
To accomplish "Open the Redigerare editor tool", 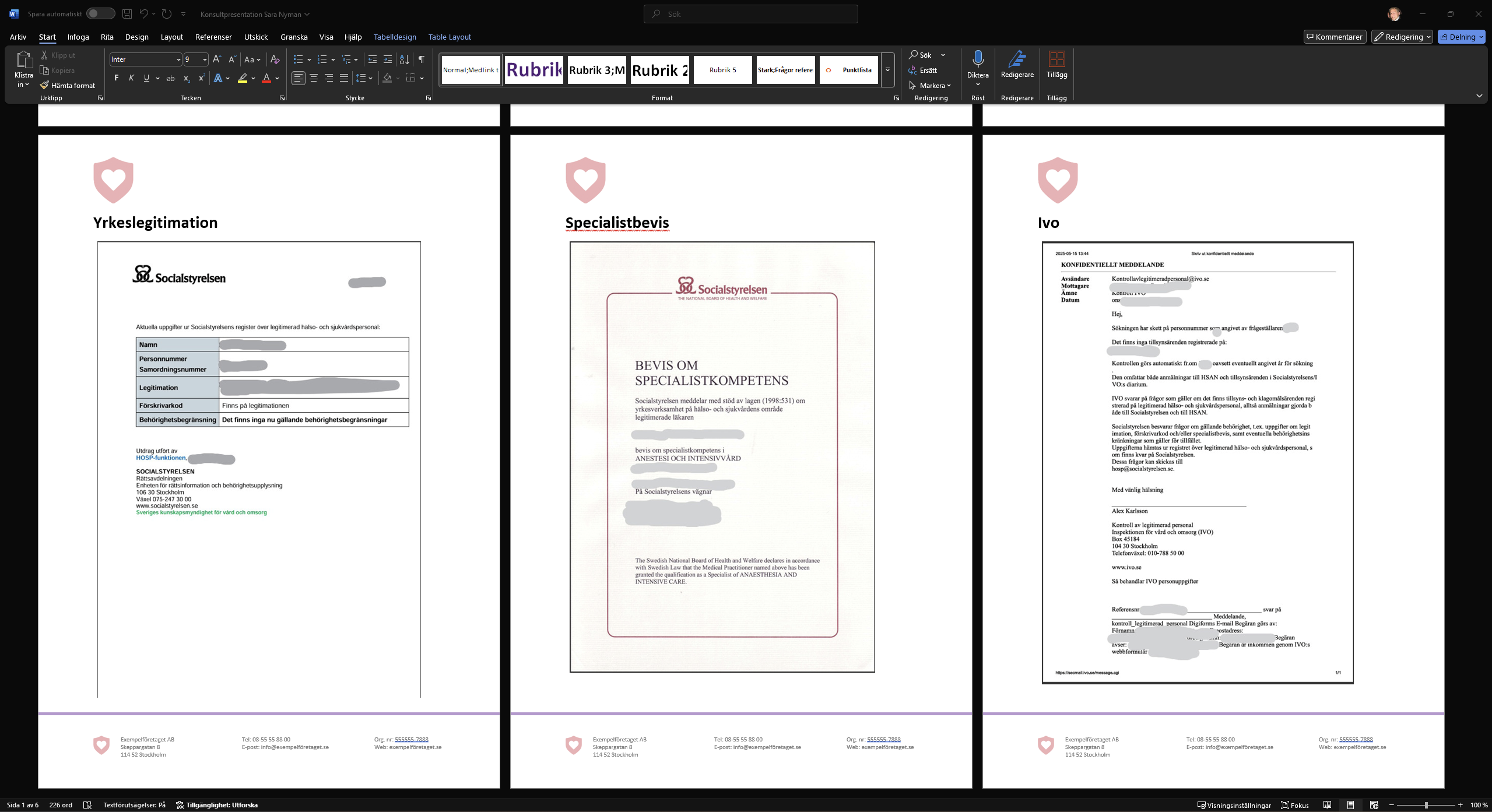I will [x=1017, y=64].
